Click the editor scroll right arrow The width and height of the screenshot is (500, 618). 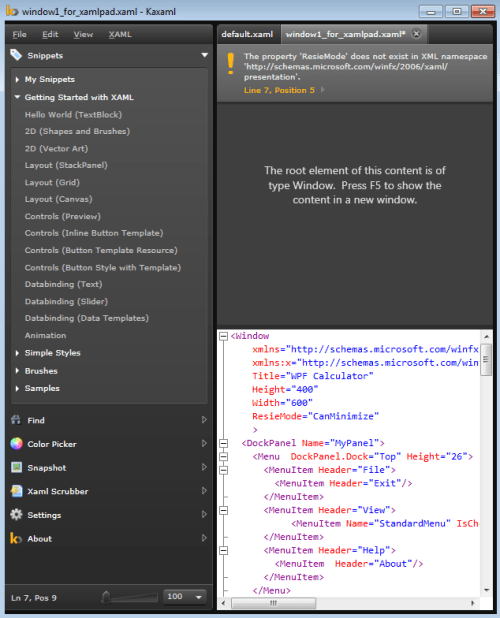click(472, 603)
